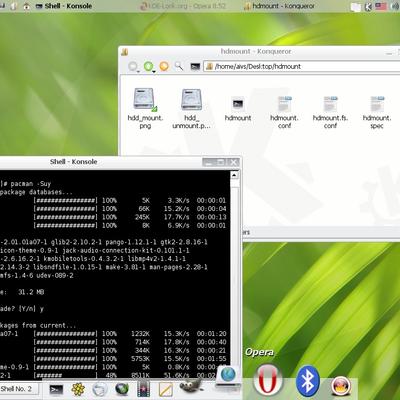Launch the yellow flower icon in dock
The width and height of the screenshot is (400, 400).
[x=78, y=389]
